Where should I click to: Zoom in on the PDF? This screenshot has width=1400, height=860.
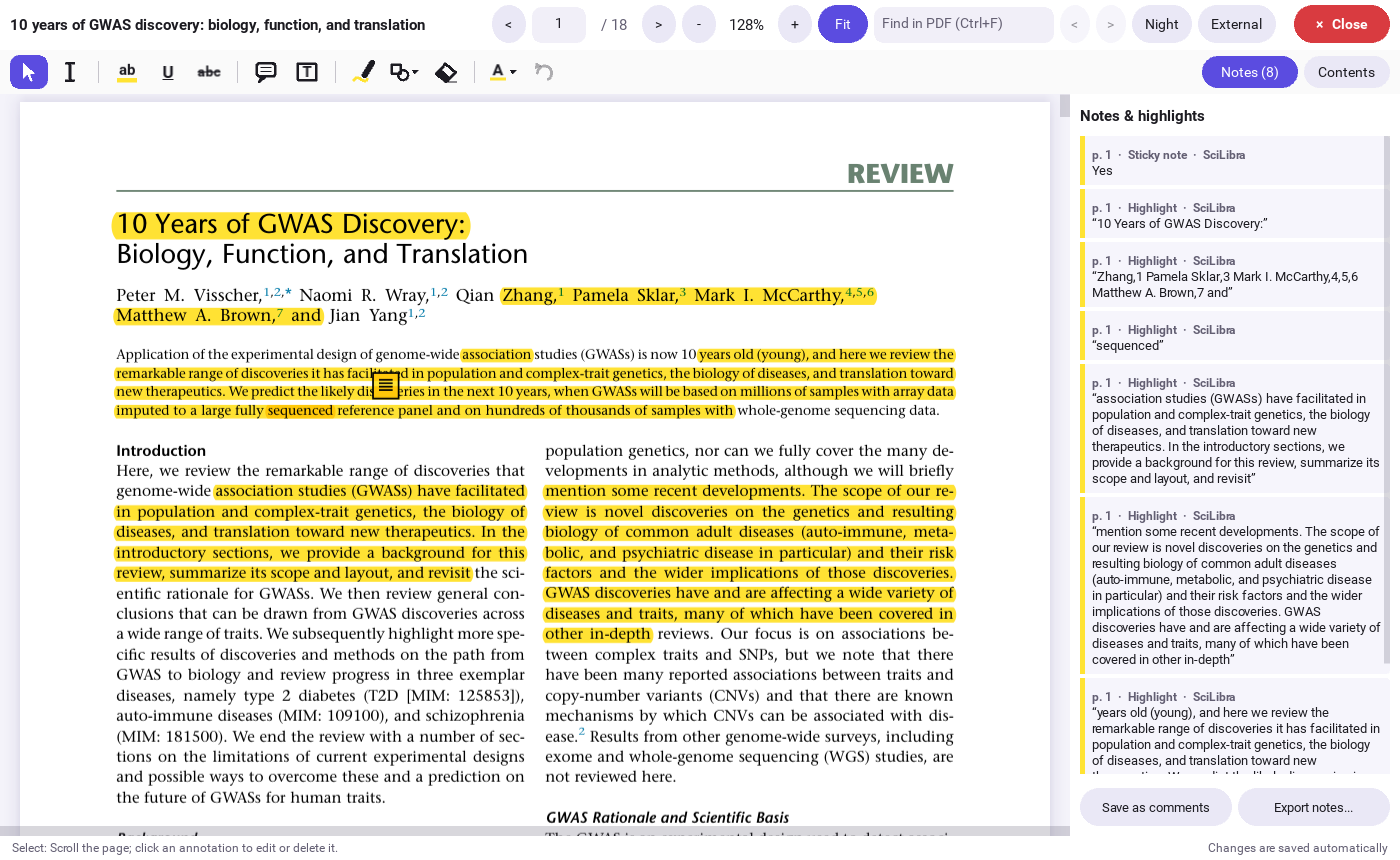tap(795, 24)
